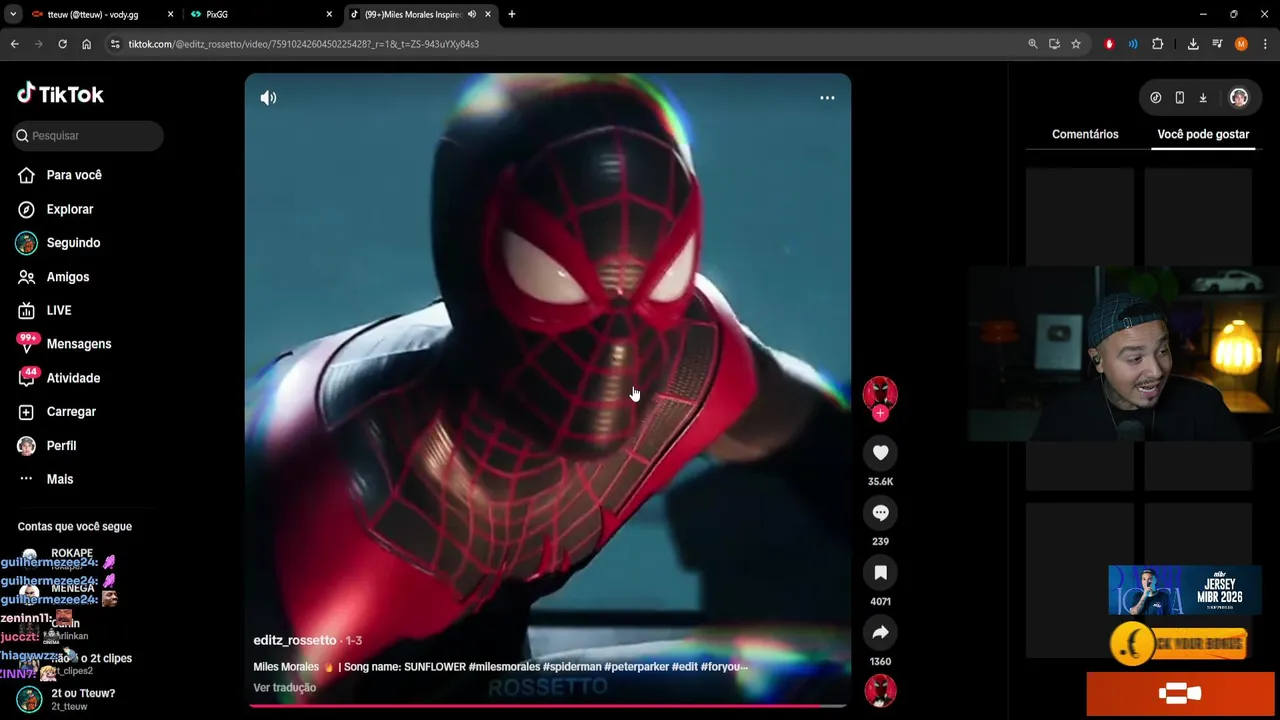Image resolution: width=1280 pixels, height=720 pixels.
Task: Focus the Pesquisar search field
Action: click(88, 136)
